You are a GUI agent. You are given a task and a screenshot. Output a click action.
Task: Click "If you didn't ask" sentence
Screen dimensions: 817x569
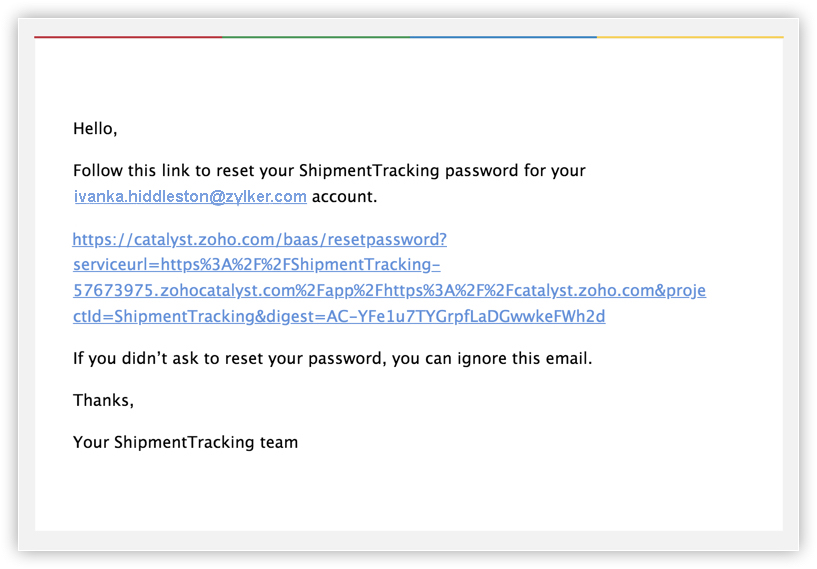pyautogui.click(x=332, y=358)
